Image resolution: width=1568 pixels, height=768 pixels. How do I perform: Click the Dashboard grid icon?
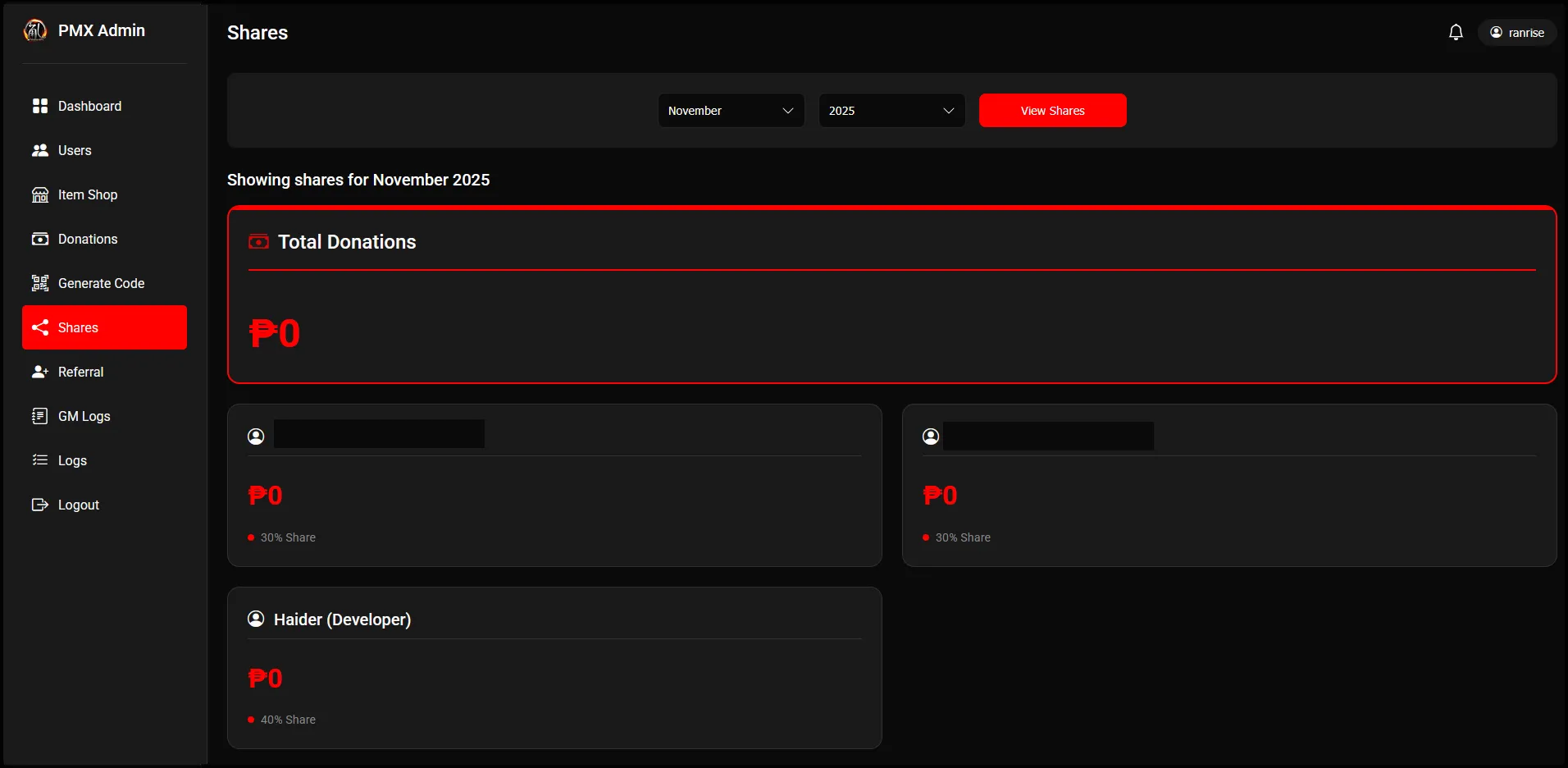tap(39, 106)
